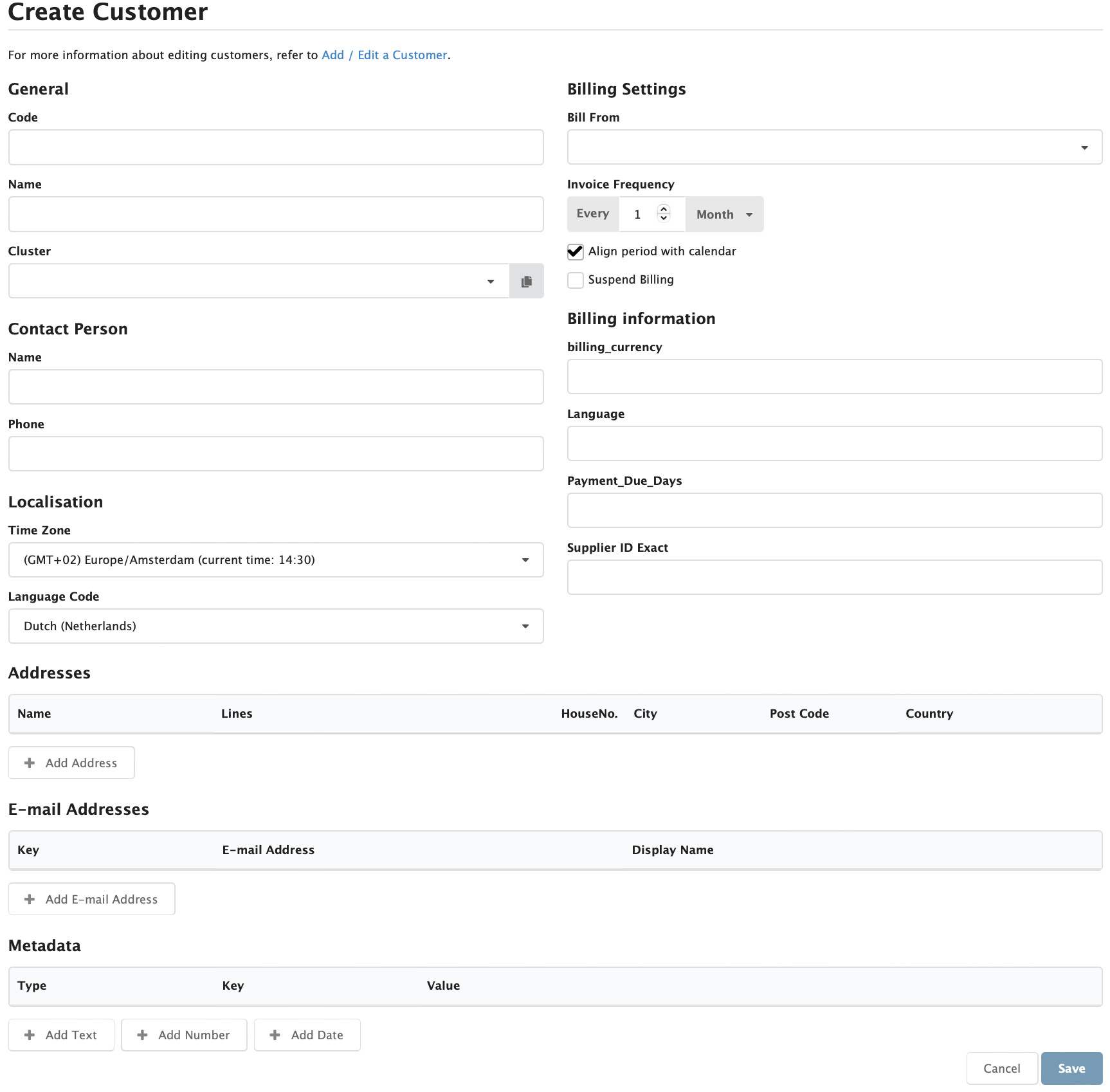Cancel customer creation

point(1001,1068)
